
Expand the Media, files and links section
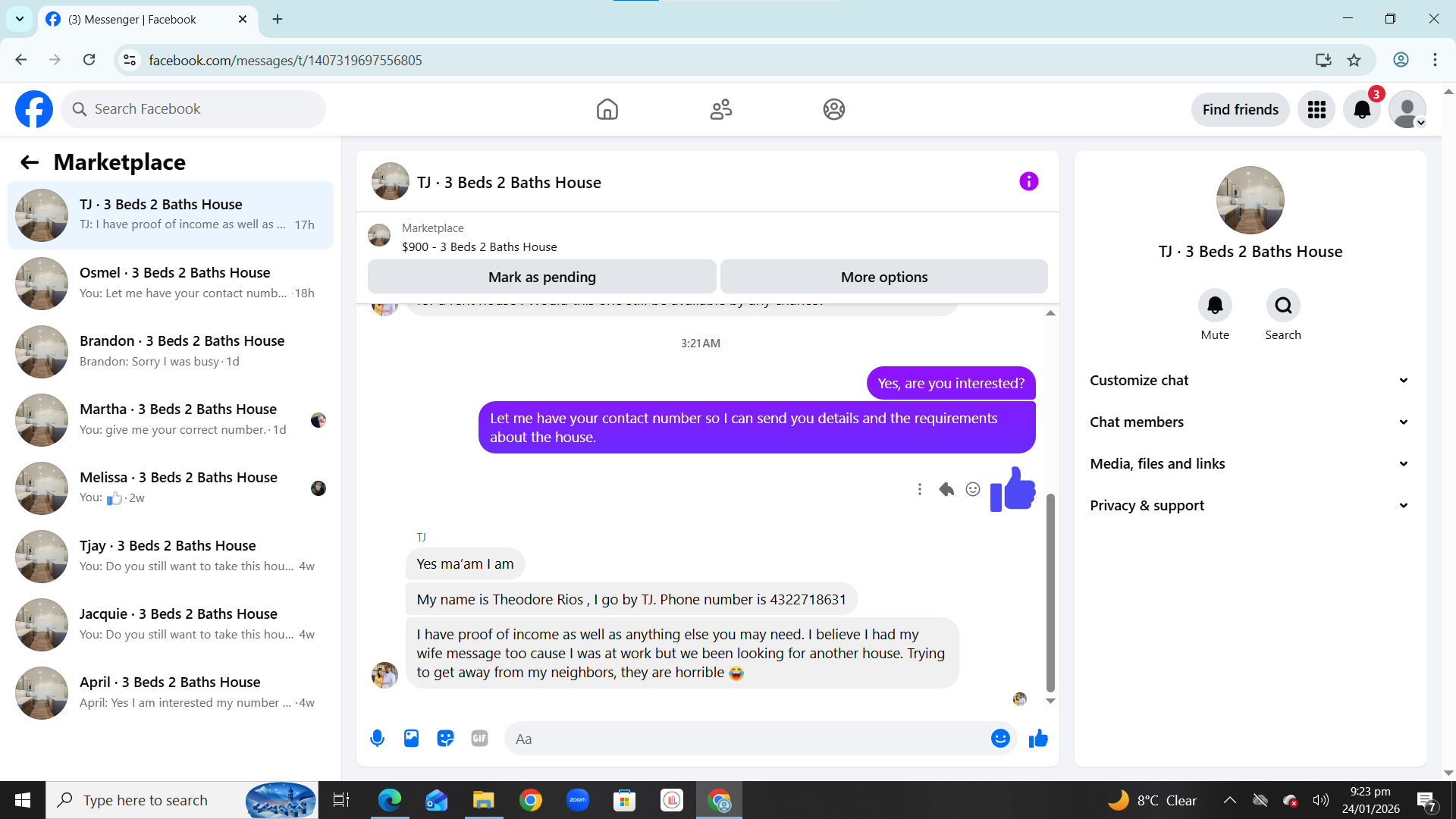pos(1249,463)
